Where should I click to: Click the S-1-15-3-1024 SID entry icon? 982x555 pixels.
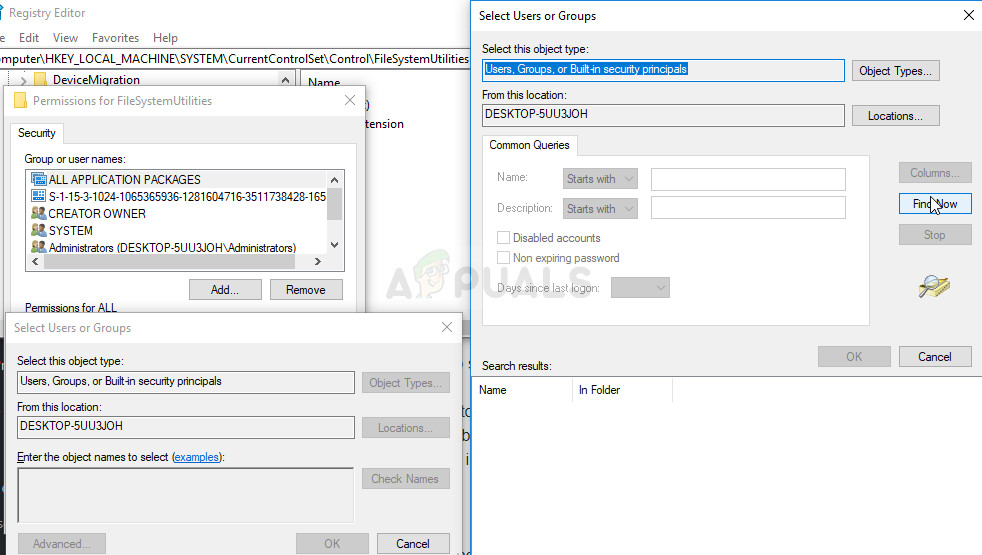39,196
